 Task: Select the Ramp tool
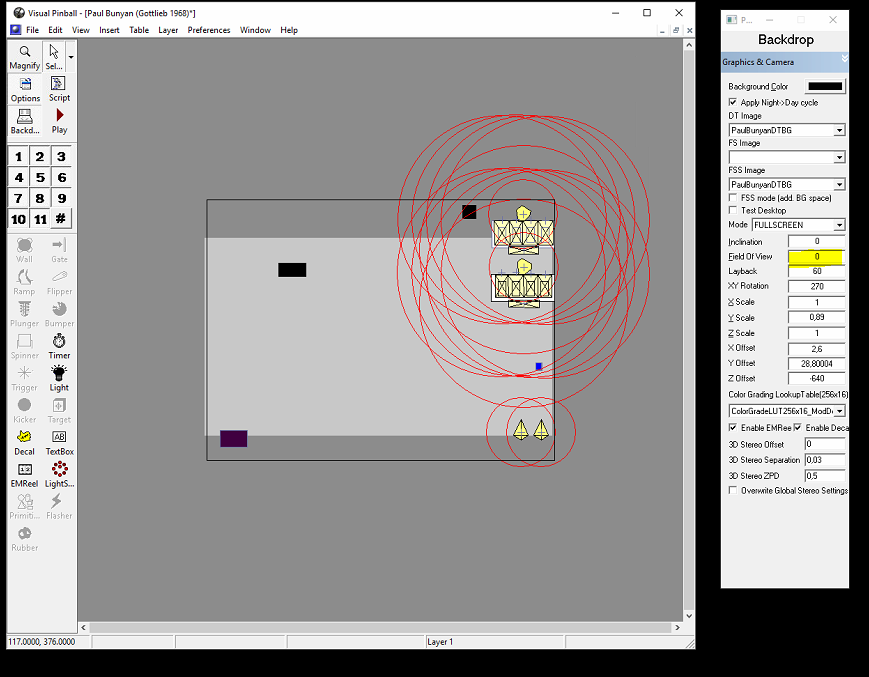pos(24,283)
